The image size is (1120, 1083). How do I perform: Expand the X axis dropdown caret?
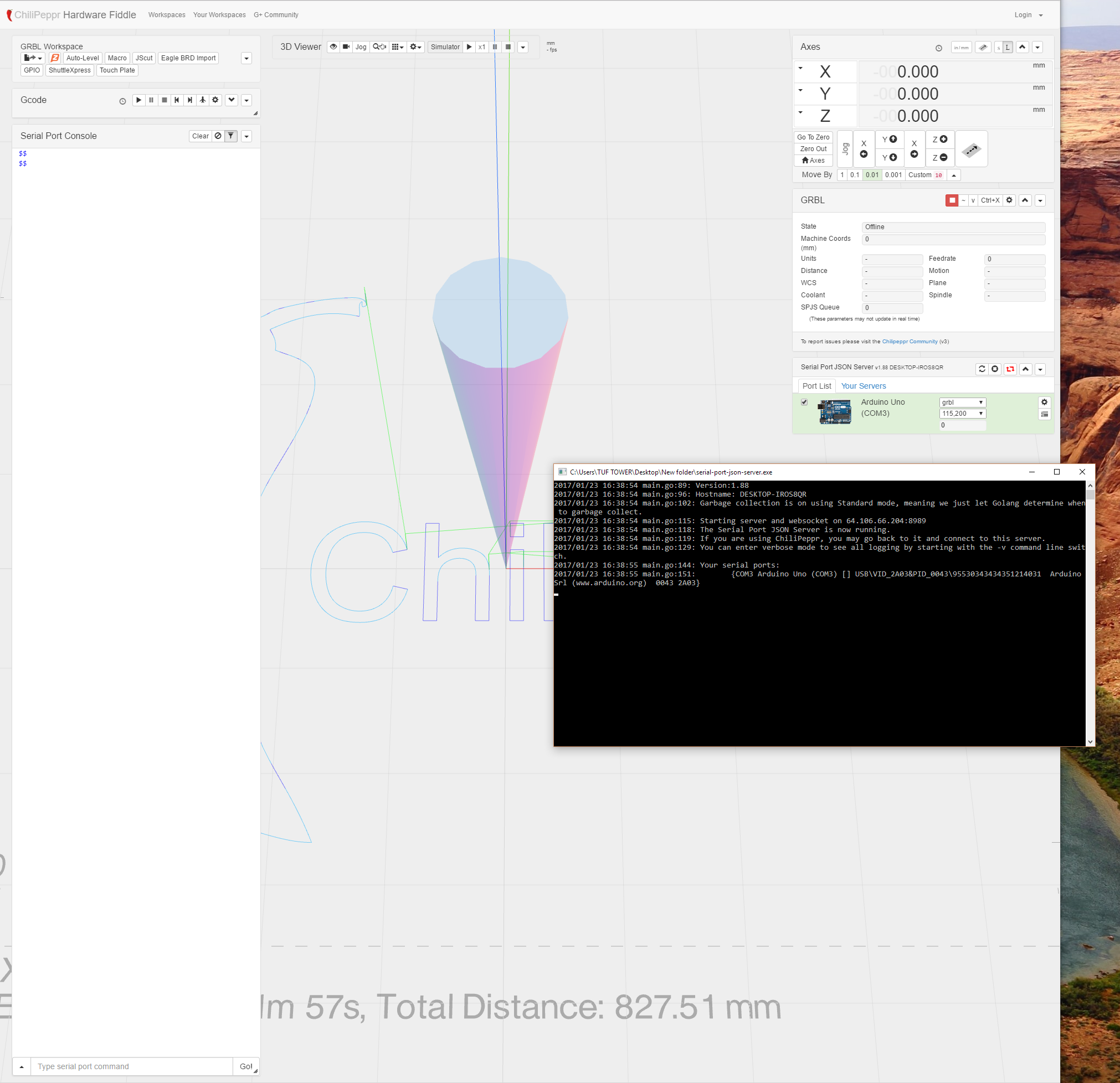point(800,69)
